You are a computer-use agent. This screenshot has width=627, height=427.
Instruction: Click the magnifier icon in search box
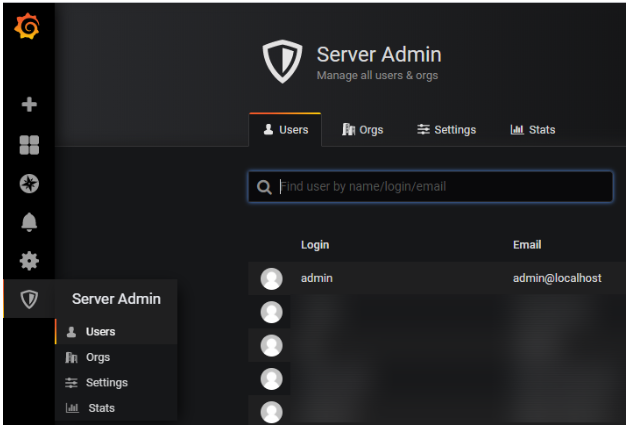coord(264,187)
